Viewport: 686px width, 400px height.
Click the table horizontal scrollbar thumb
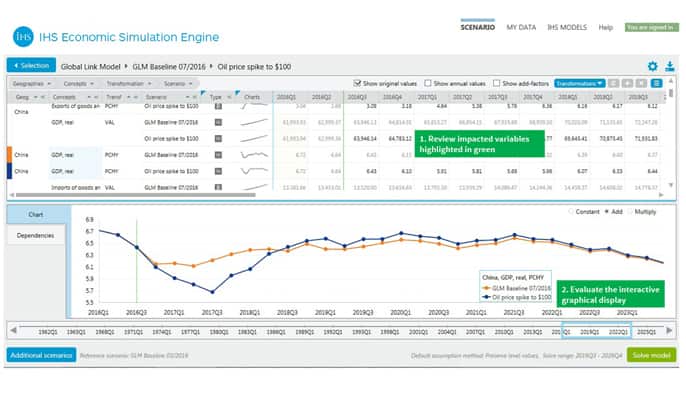[136, 195]
